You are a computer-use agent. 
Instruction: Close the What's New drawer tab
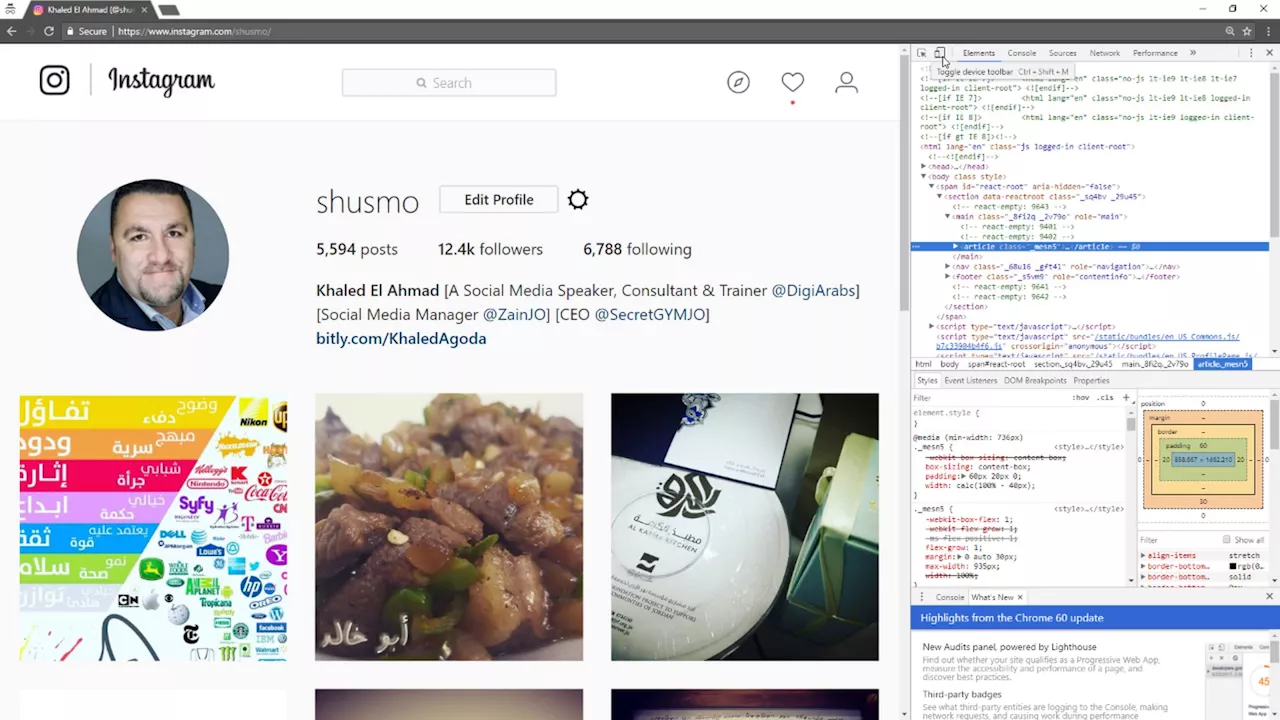1020,597
